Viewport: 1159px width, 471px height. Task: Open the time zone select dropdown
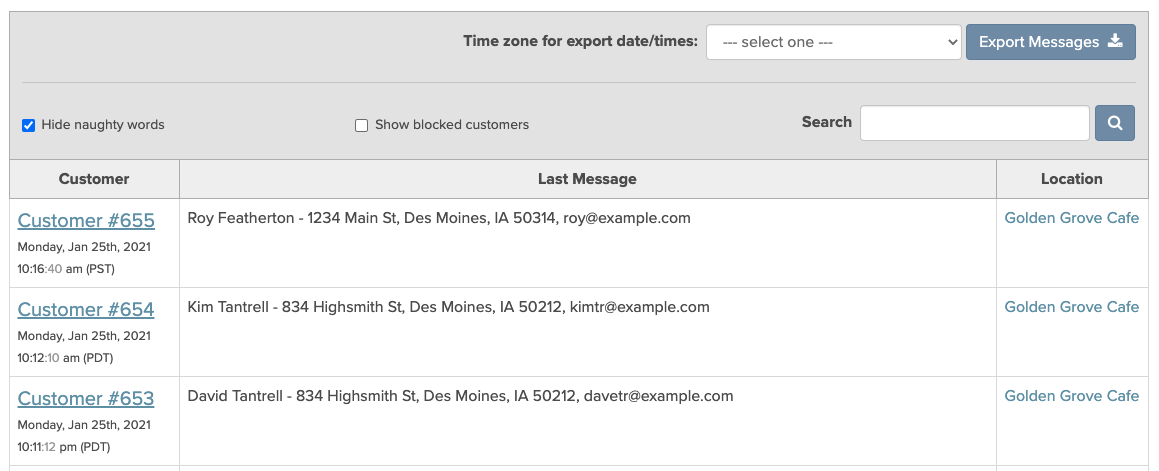tap(833, 42)
